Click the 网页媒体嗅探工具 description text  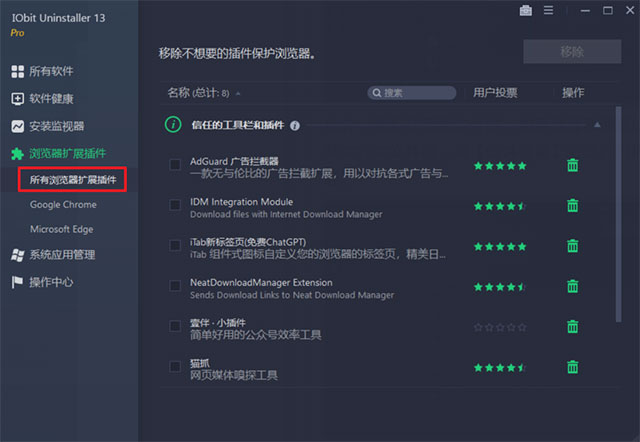tap(234, 375)
